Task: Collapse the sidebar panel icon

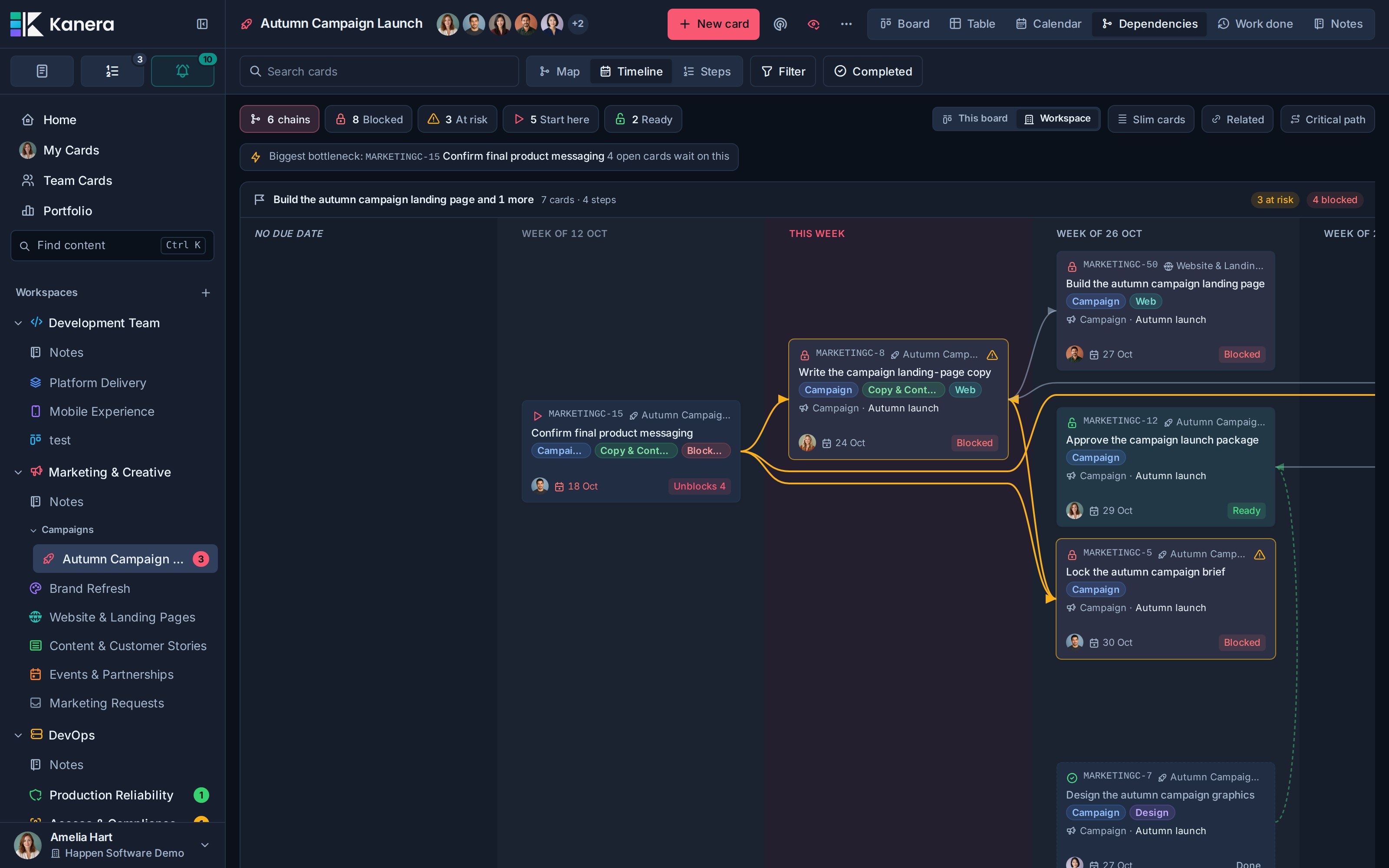Action: pyautogui.click(x=202, y=24)
